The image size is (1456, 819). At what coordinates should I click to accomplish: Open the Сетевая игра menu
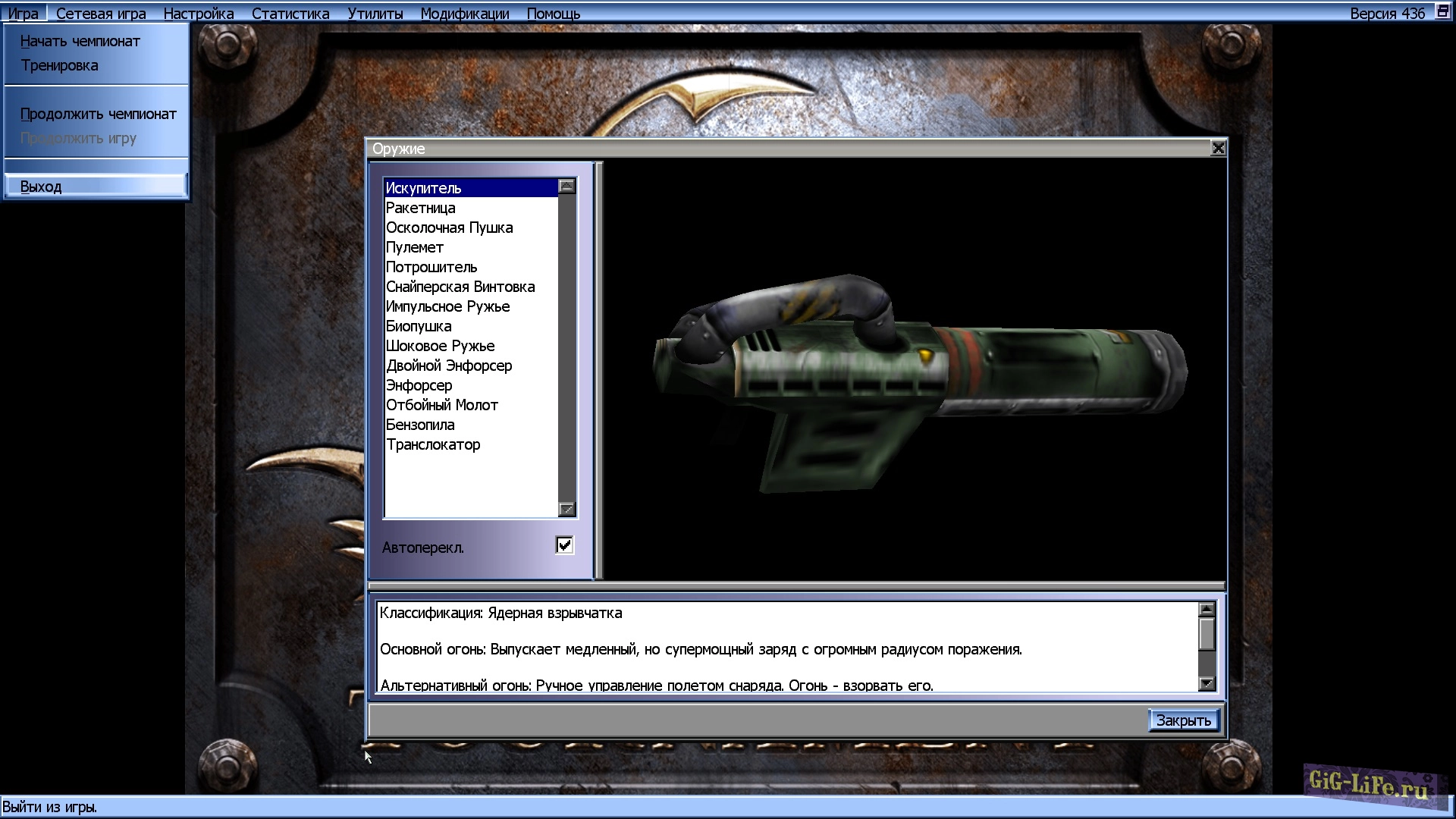(101, 13)
